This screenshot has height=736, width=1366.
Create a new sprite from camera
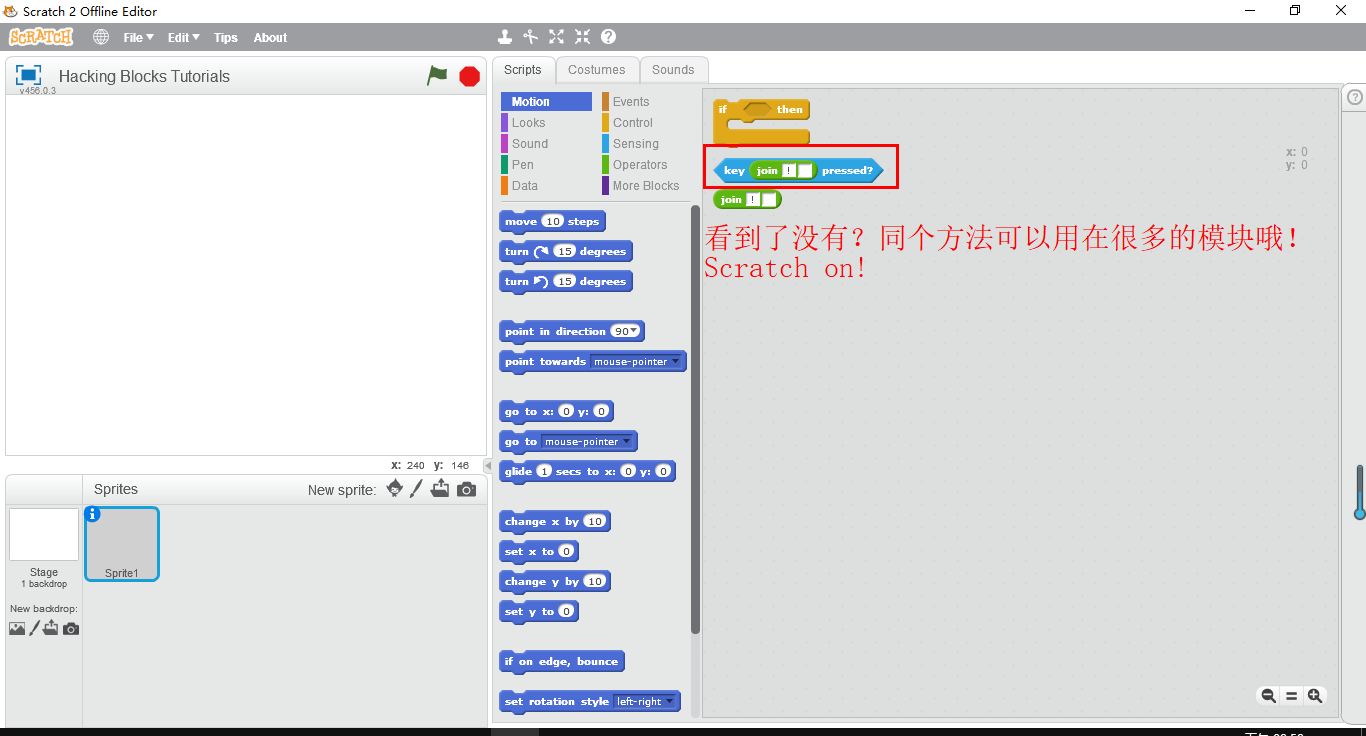(466, 489)
